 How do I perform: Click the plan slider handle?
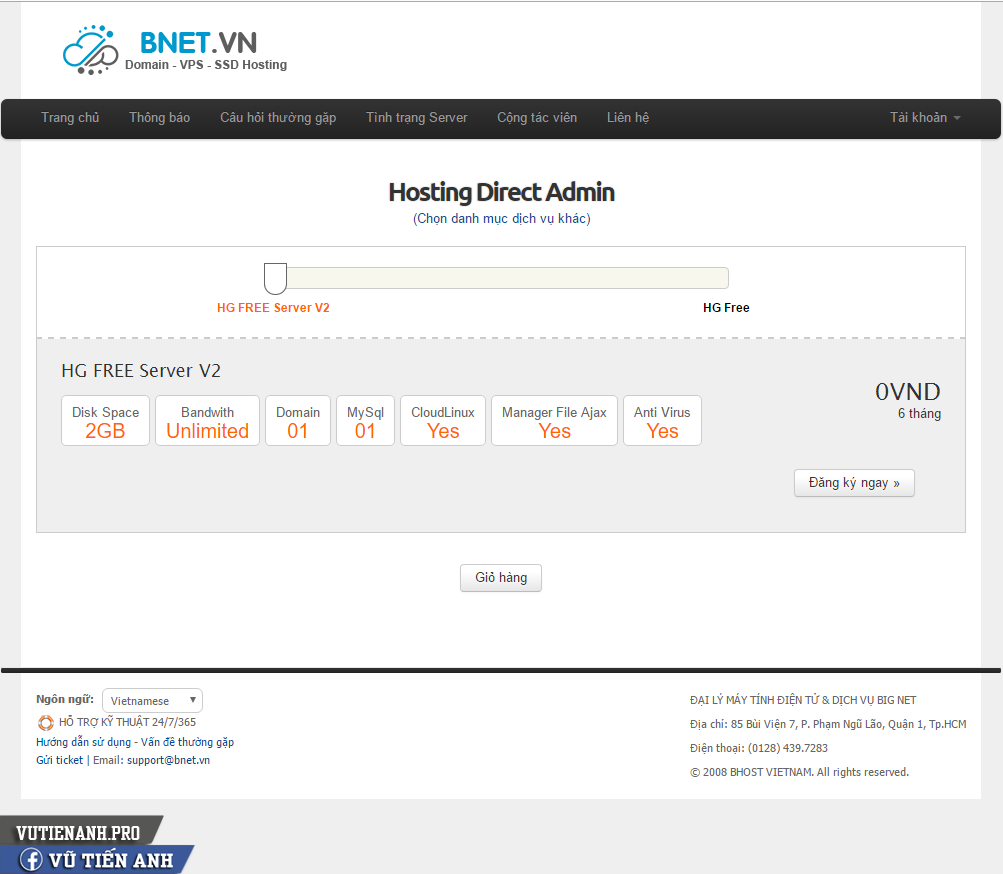coord(275,278)
